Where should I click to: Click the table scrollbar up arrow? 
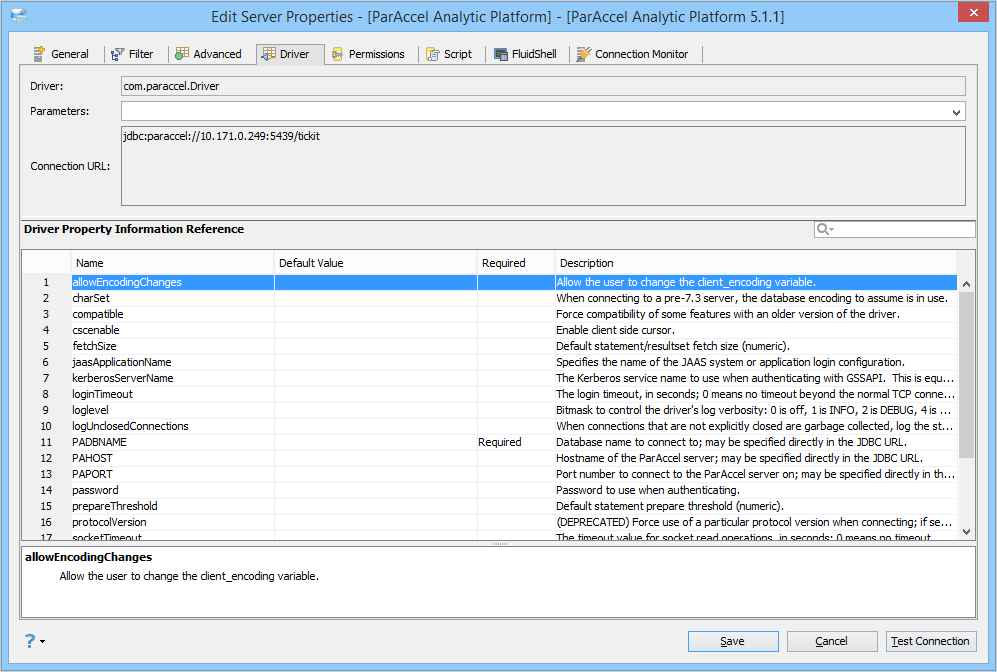(966, 284)
